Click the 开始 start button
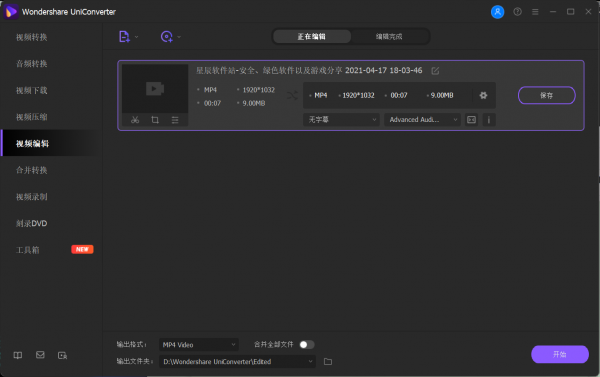600x377 pixels. (x=560, y=354)
